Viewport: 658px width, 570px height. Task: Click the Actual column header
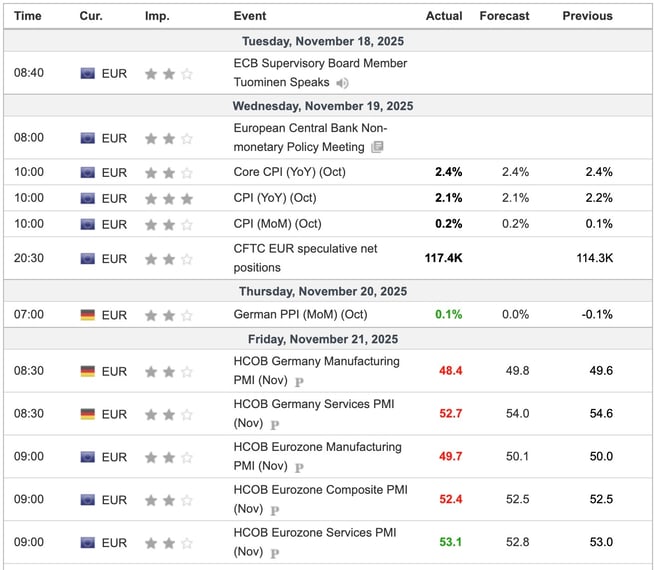pyautogui.click(x=444, y=16)
